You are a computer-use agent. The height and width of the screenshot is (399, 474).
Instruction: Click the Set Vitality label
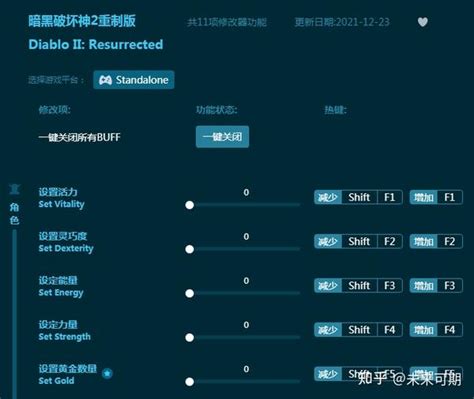(61, 204)
